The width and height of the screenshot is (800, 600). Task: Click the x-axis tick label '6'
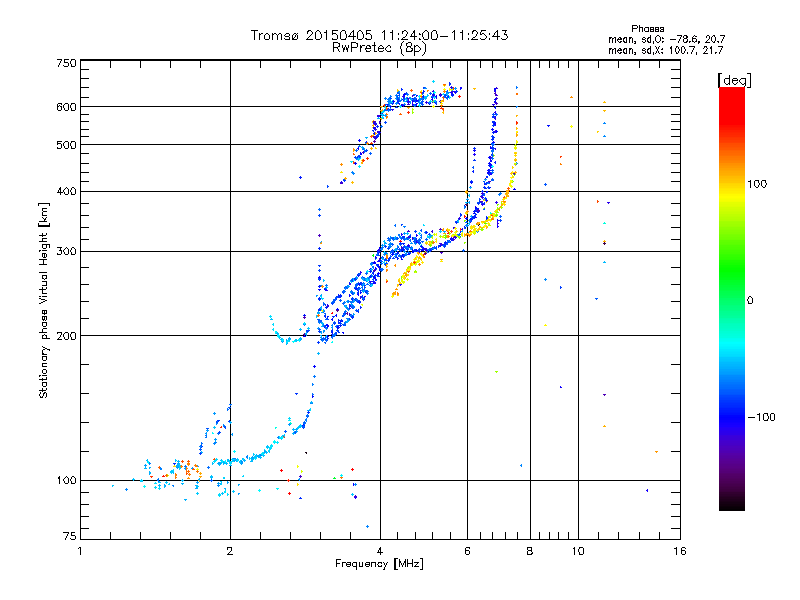pos(467,551)
